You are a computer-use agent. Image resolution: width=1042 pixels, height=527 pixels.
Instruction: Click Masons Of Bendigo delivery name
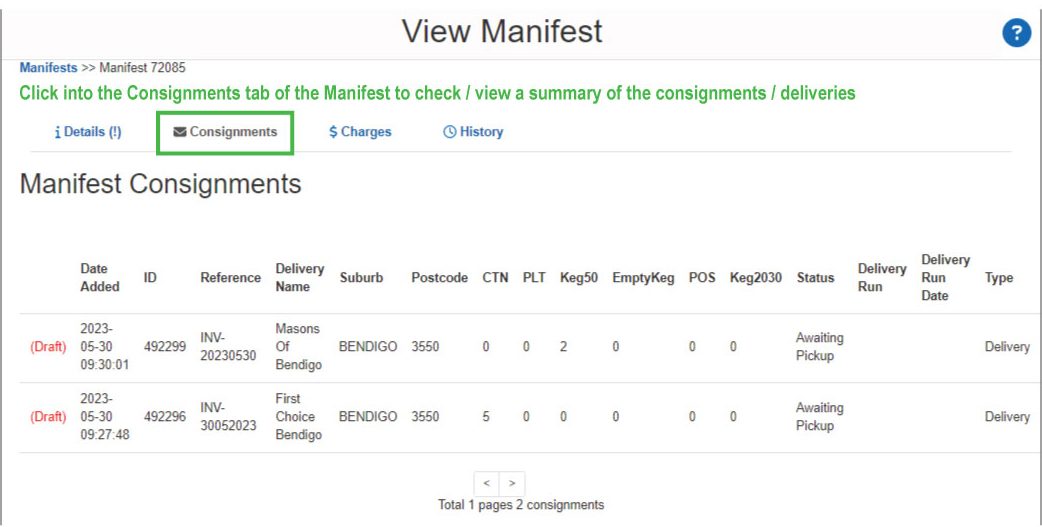click(x=298, y=347)
